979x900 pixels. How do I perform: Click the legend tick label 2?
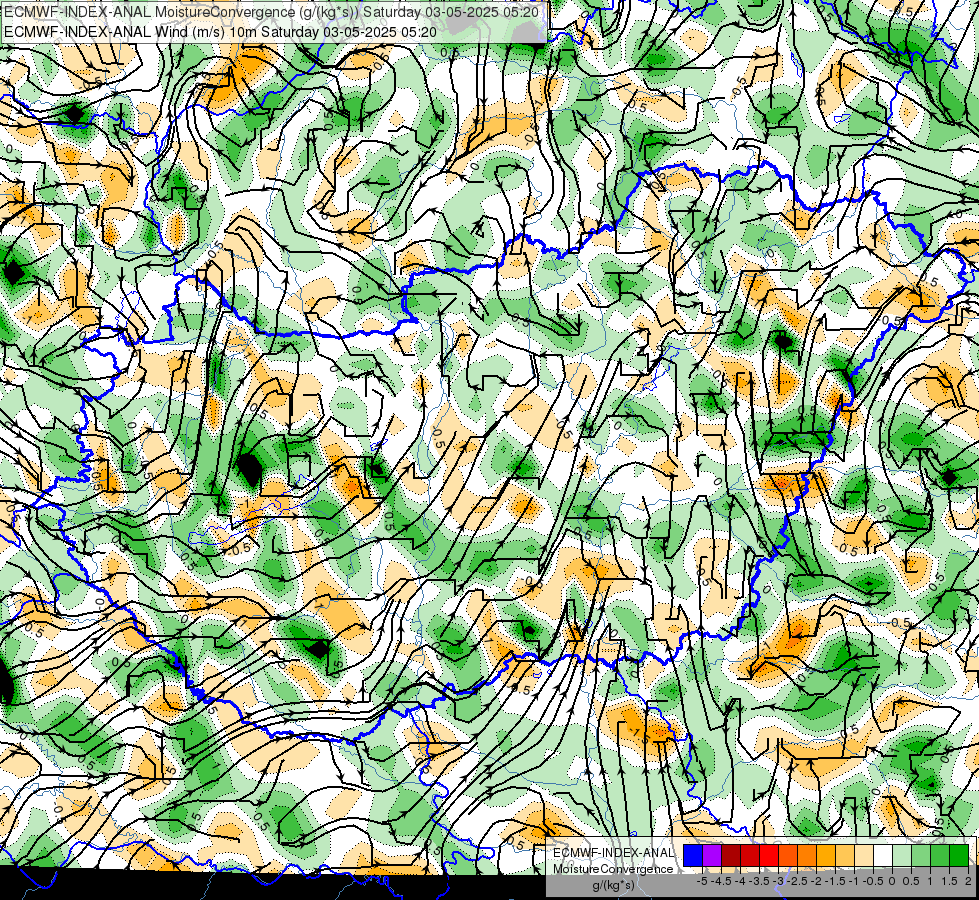(x=968, y=881)
